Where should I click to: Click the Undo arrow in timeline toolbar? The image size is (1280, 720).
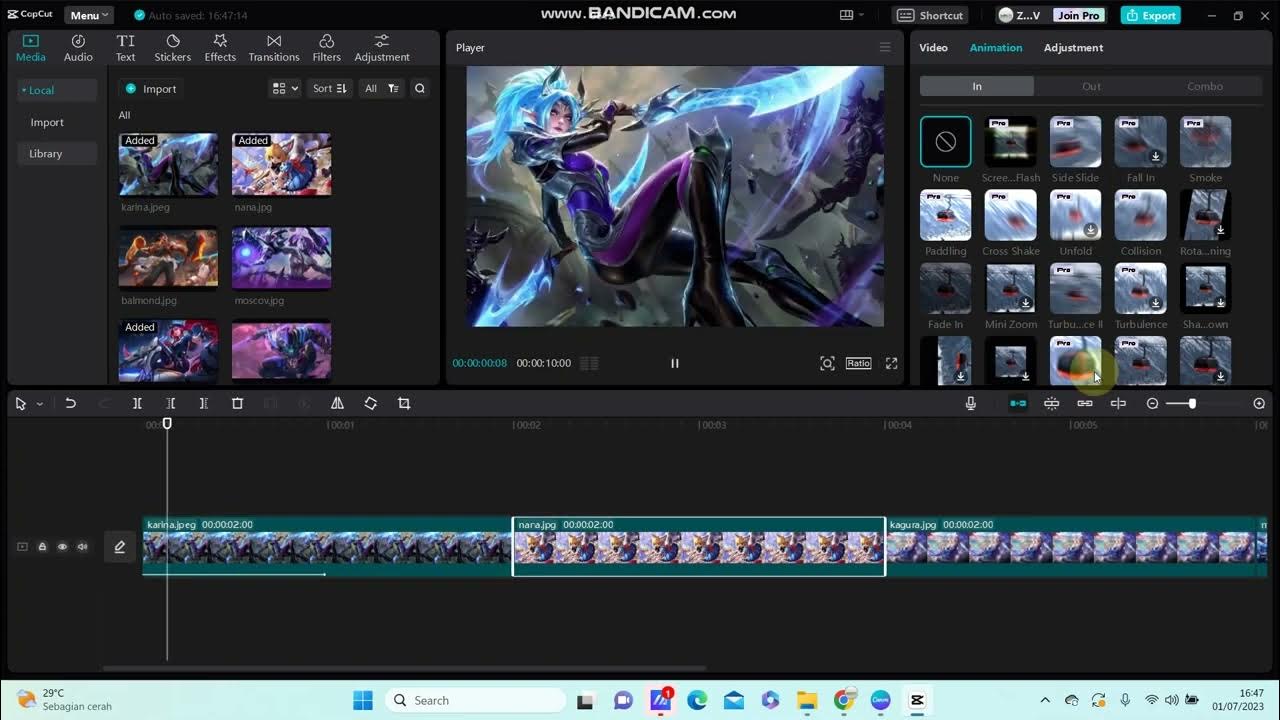(x=70, y=403)
